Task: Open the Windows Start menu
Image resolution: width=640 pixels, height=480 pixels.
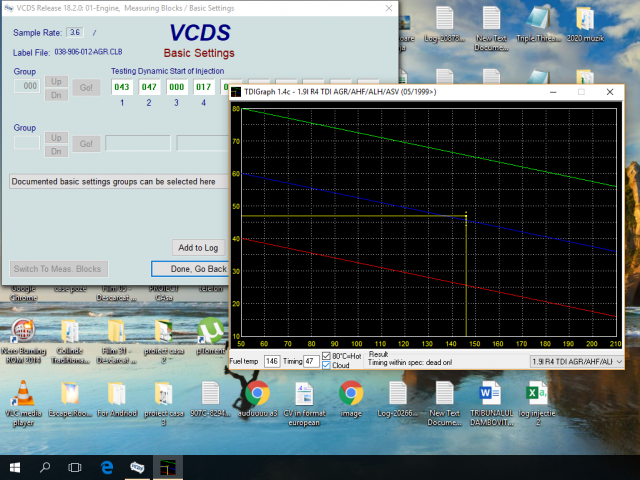Action: coord(14,467)
